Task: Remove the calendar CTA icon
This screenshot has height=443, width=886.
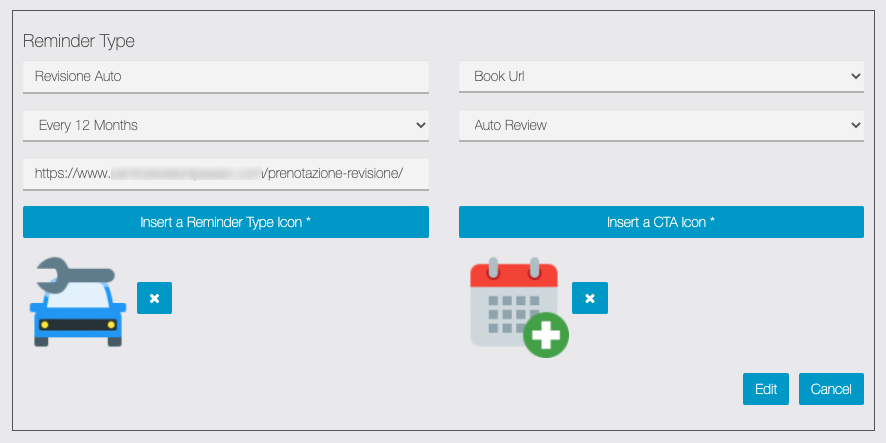Action: [590, 298]
